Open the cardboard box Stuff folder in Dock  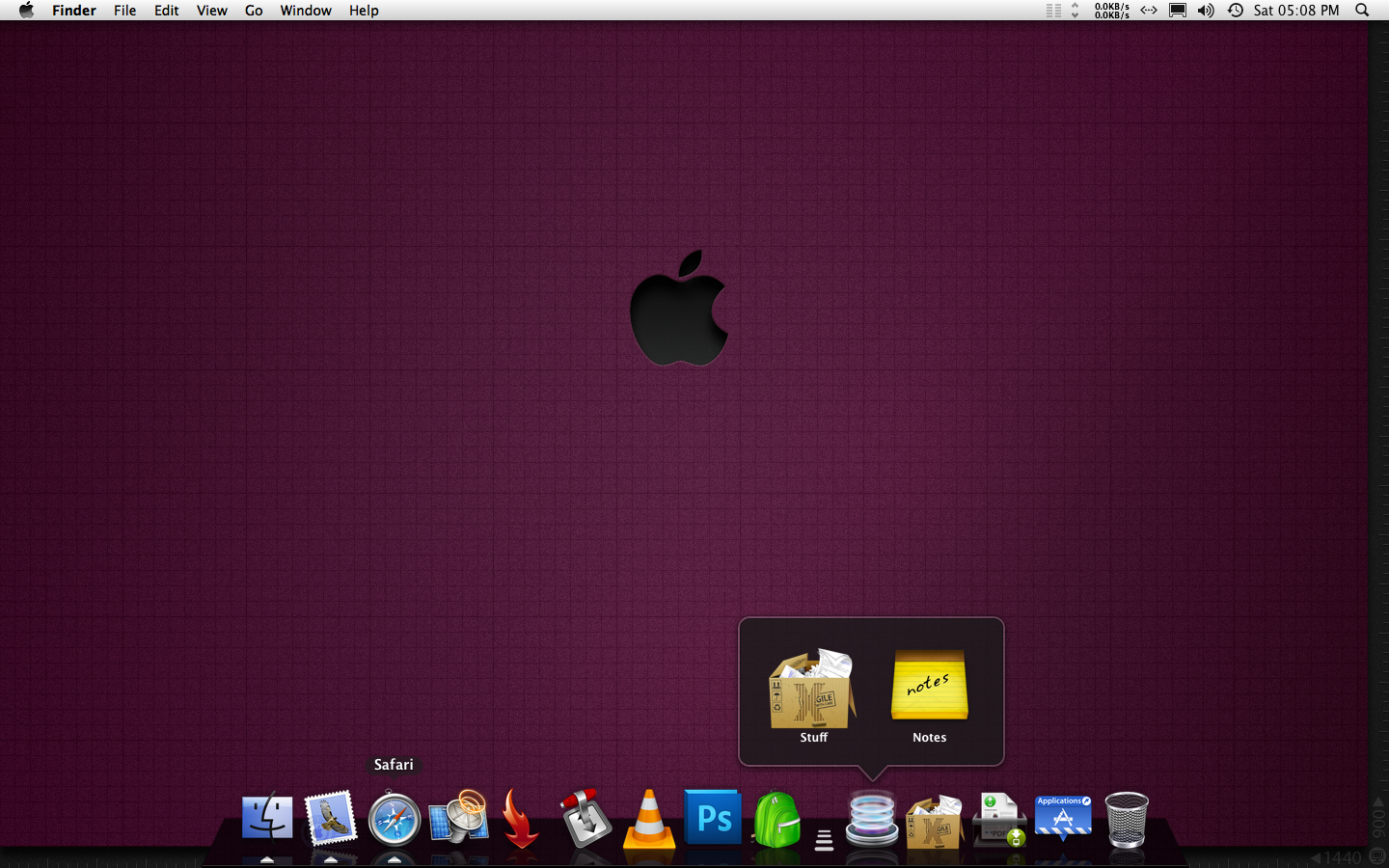pyautogui.click(x=935, y=821)
